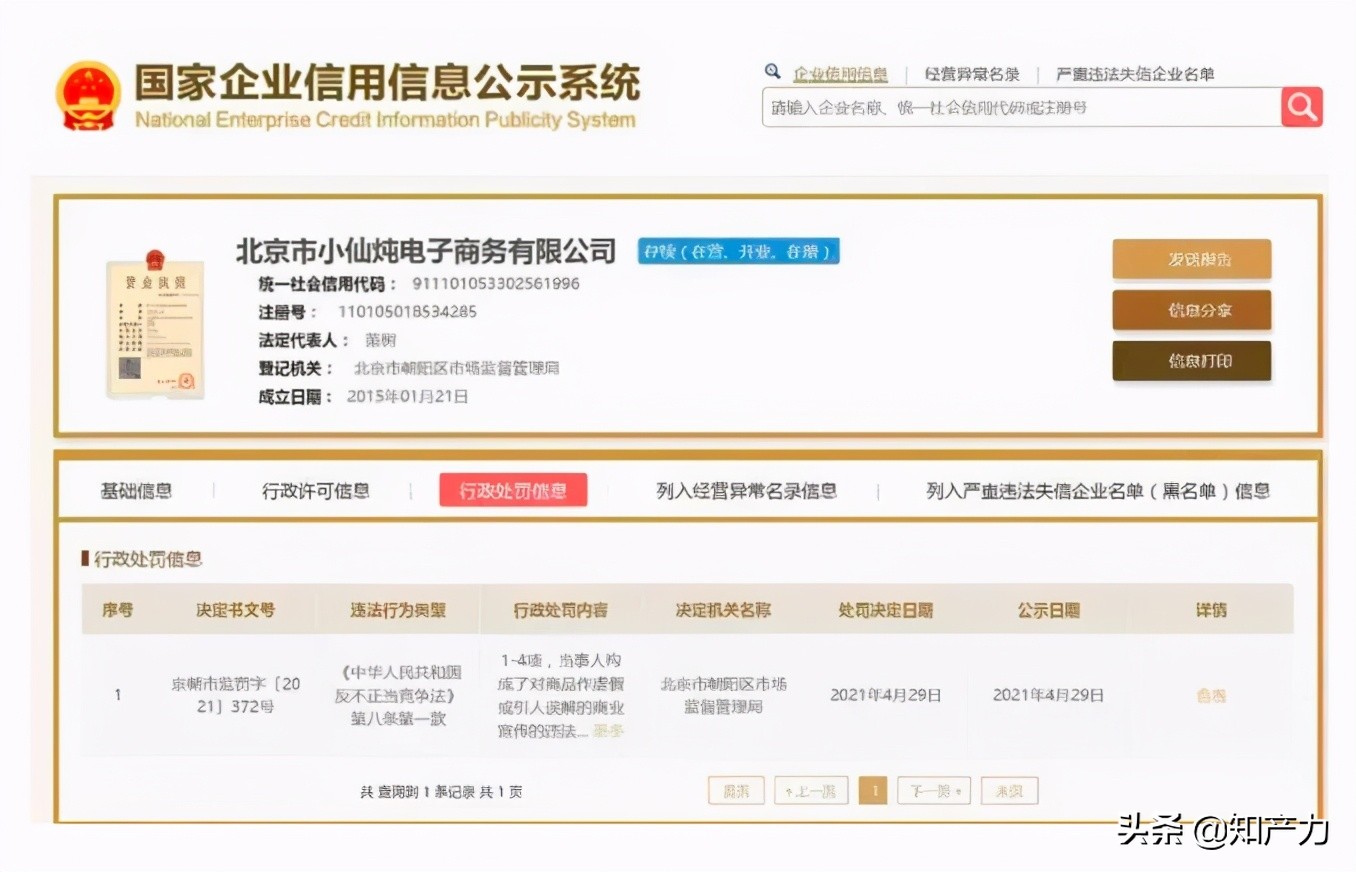
Task: Click the 信息打印 button
Action: 1192,361
